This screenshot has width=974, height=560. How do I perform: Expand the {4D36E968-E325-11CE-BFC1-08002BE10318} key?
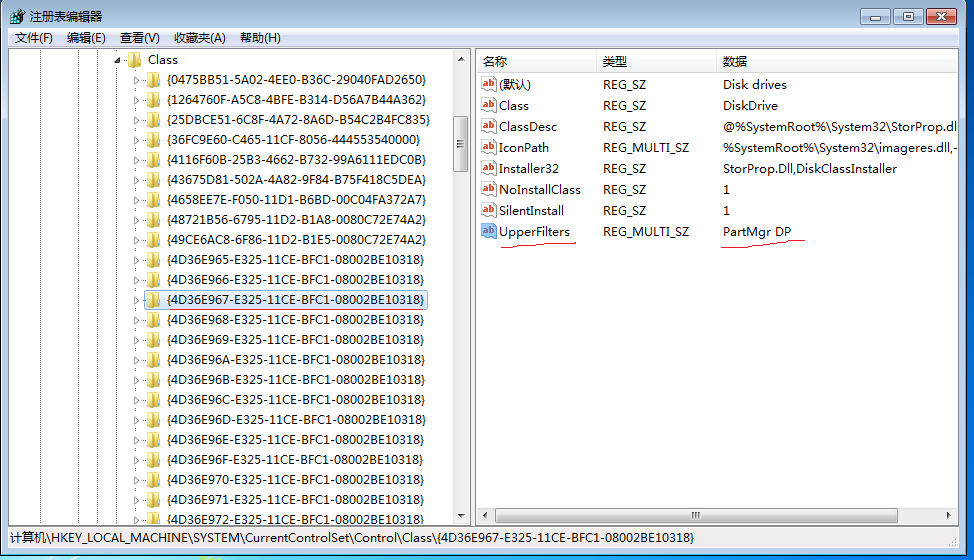pyautogui.click(x=136, y=320)
